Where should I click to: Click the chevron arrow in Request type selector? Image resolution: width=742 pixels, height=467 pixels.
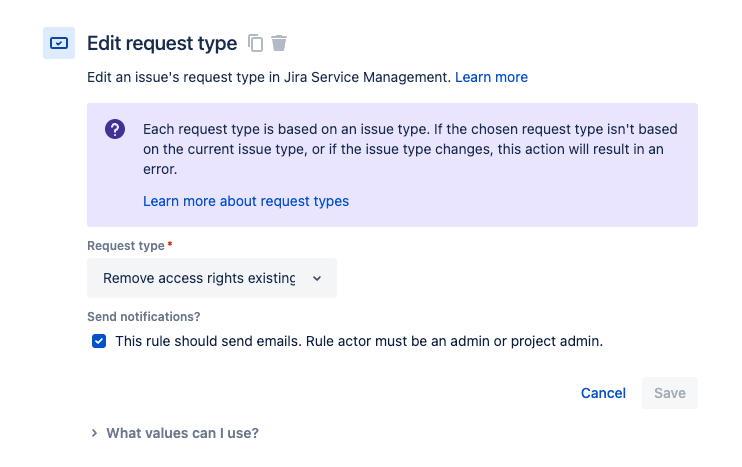tap(317, 278)
